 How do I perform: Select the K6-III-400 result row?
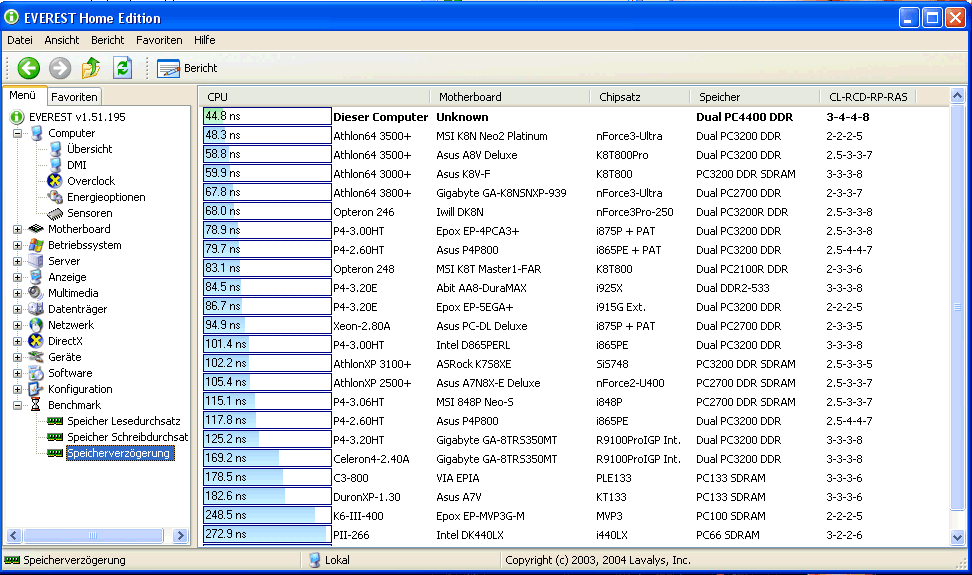(x=575, y=516)
